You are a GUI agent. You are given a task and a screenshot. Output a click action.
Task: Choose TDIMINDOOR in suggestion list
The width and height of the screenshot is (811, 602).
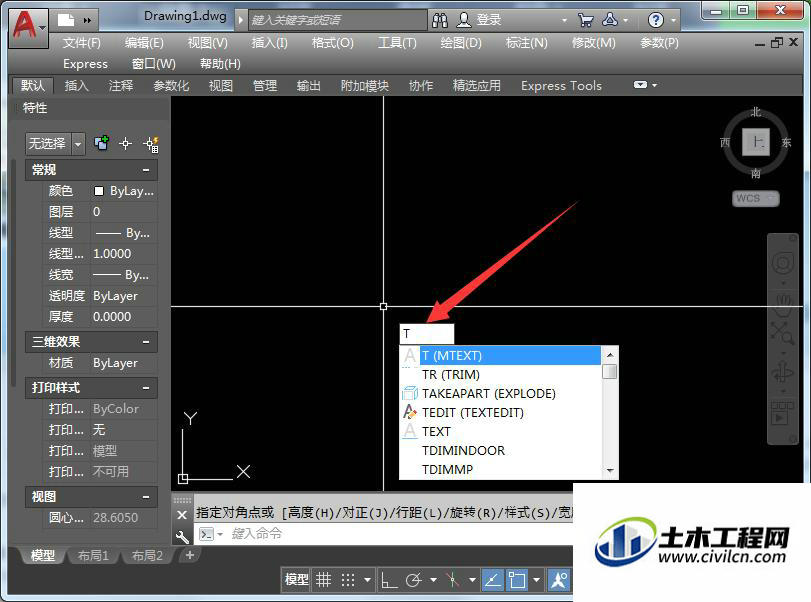tap(501, 450)
